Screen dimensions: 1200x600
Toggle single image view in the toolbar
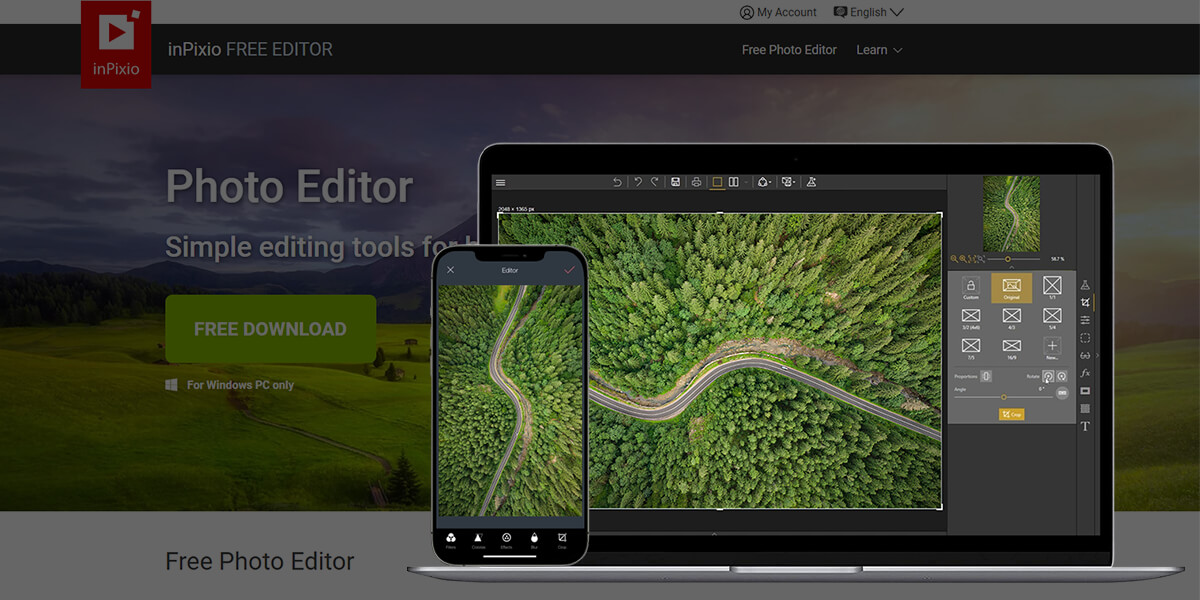pos(720,182)
